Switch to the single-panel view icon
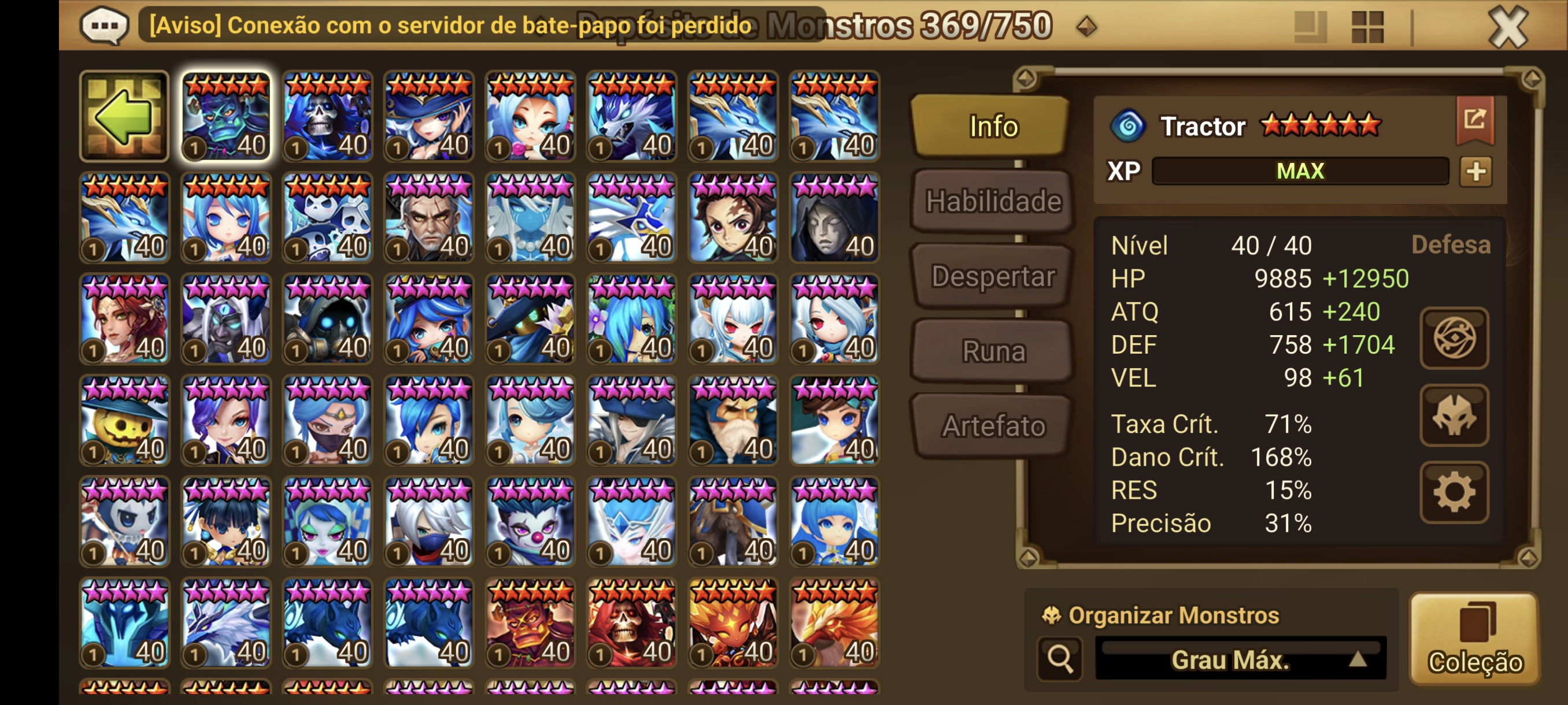The width and height of the screenshot is (1568, 705). [1310, 27]
